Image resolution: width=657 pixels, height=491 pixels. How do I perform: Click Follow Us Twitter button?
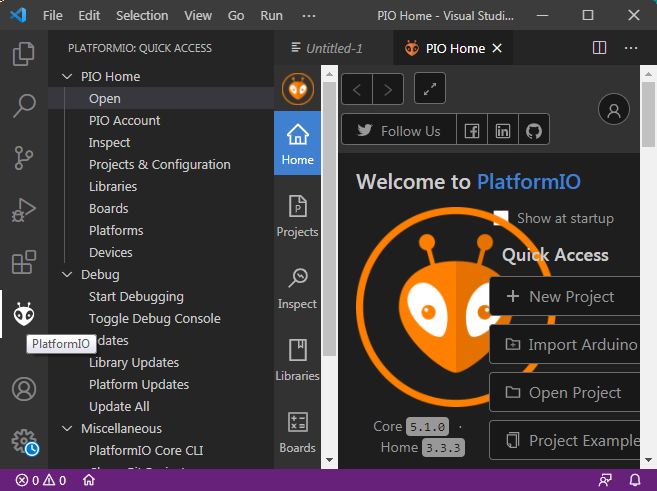click(x=399, y=130)
